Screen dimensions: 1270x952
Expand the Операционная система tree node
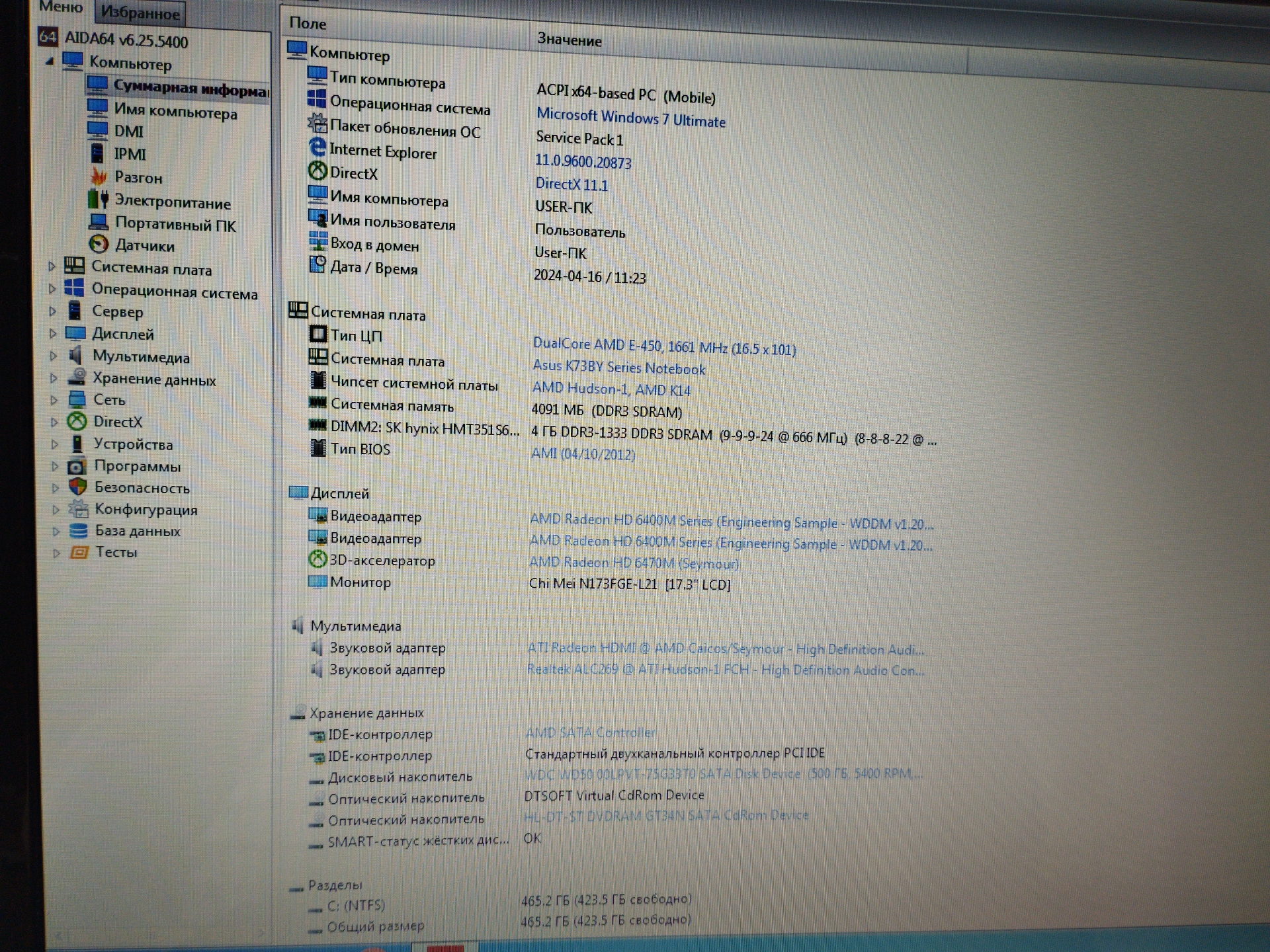tap(52, 289)
